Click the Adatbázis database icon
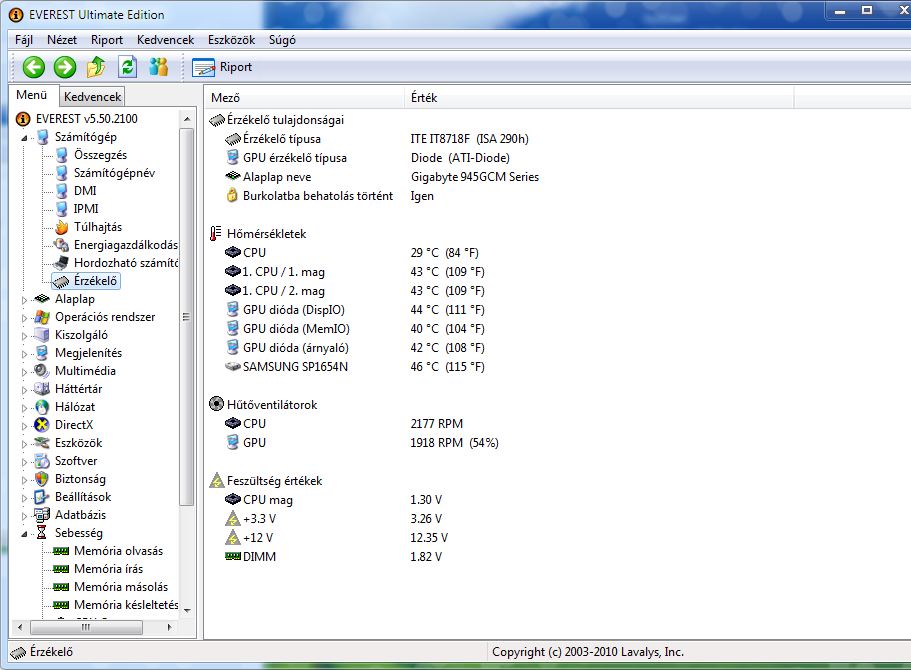This screenshot has width=911, height=670. tap(42, 515)
